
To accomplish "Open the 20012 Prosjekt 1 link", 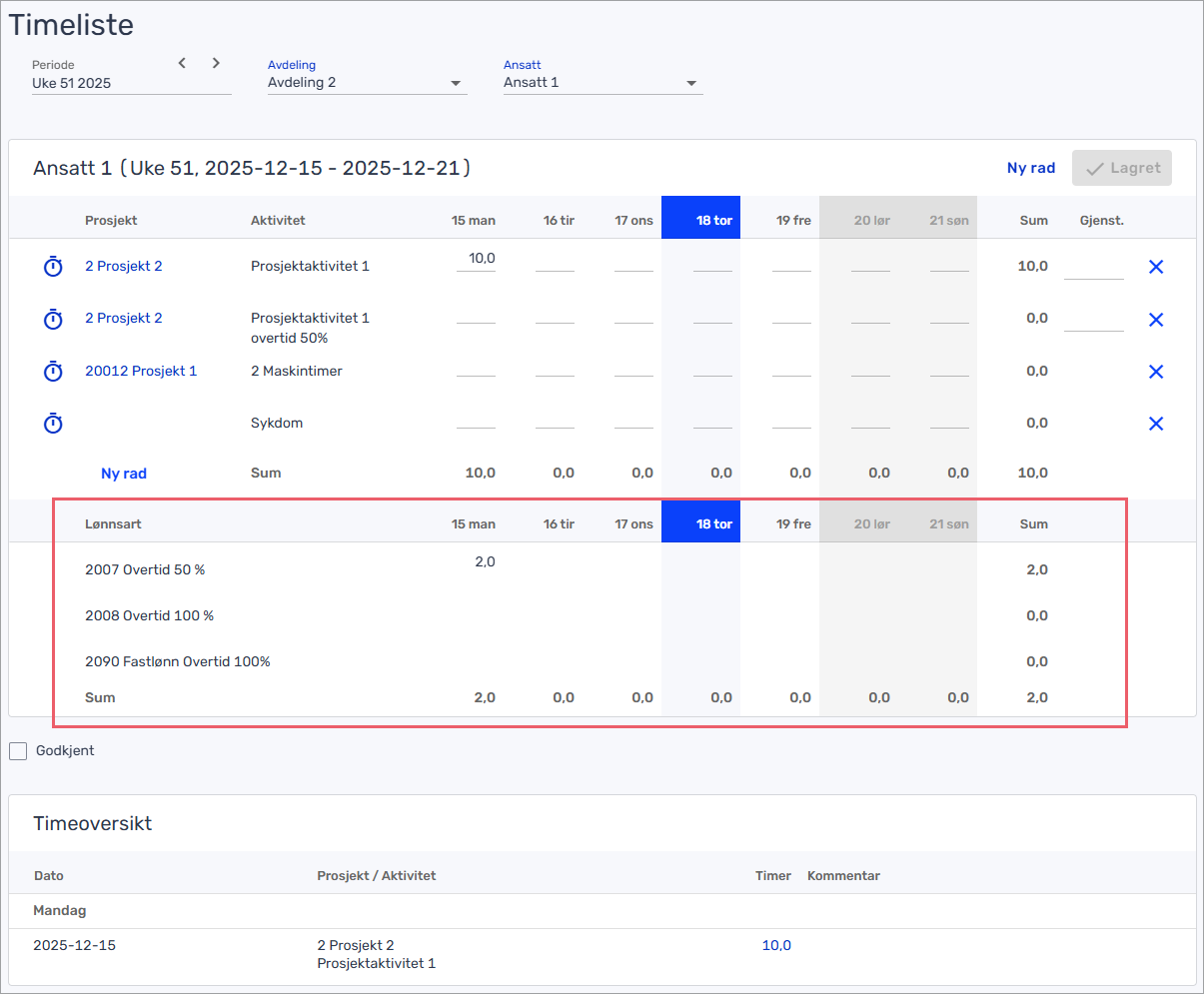I will (x=141, y=371).
